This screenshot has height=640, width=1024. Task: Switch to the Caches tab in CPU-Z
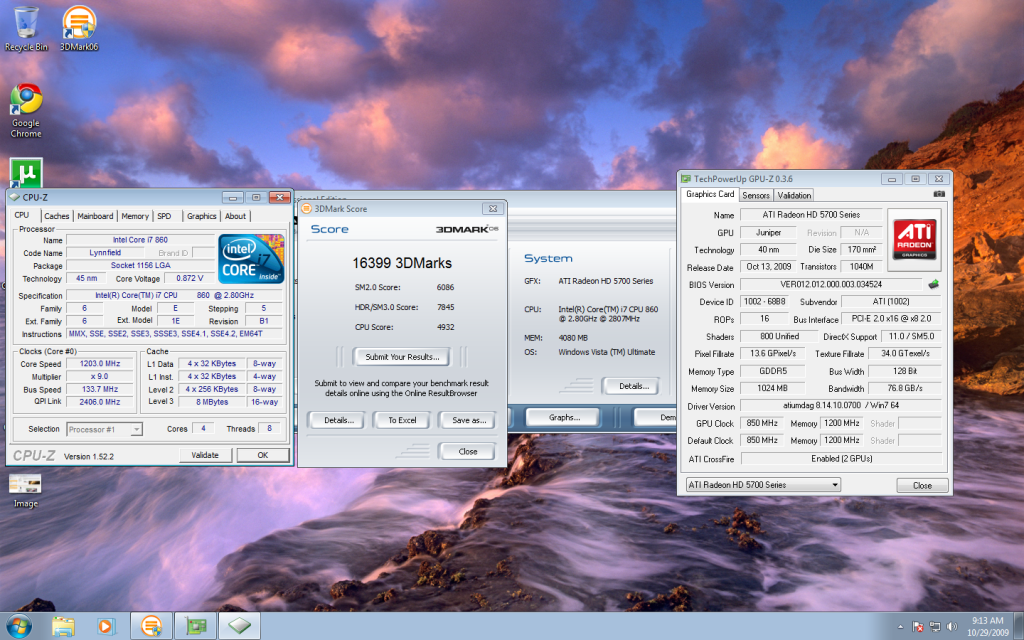(x=56, y=216)
